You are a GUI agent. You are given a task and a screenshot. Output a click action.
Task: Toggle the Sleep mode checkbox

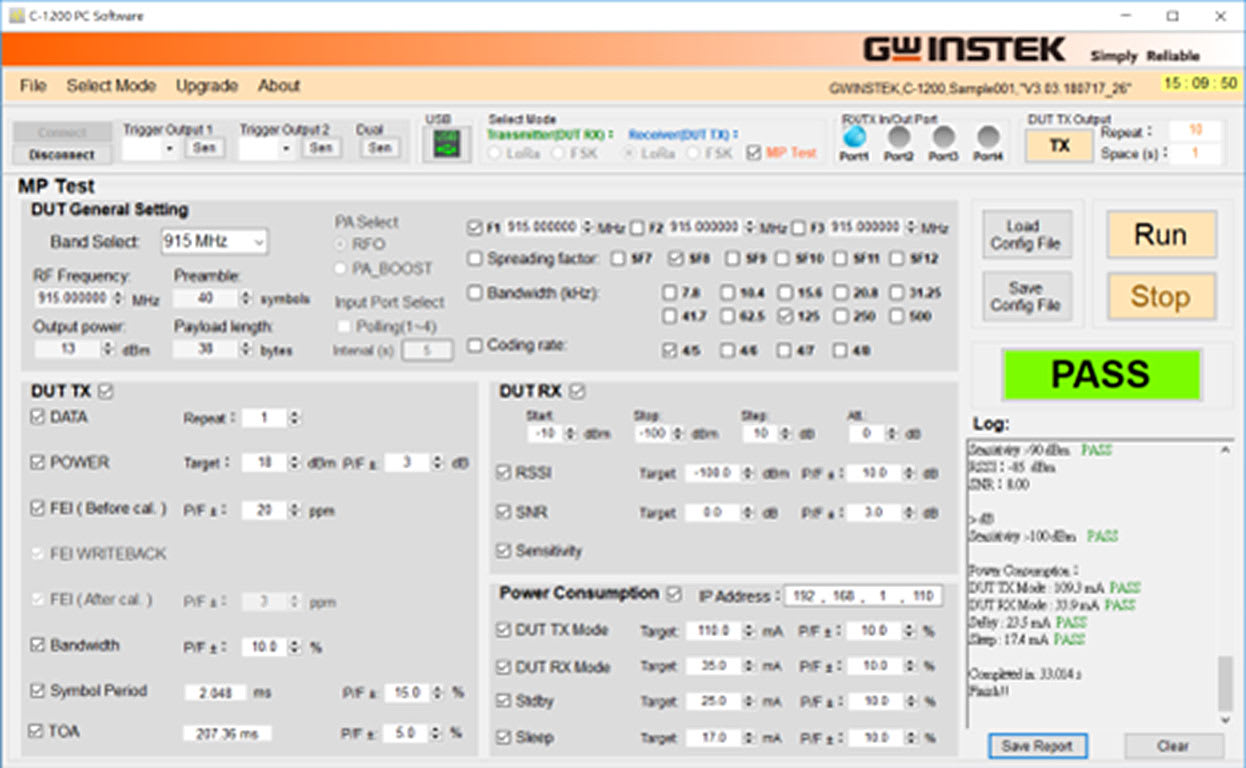[504, 737]
